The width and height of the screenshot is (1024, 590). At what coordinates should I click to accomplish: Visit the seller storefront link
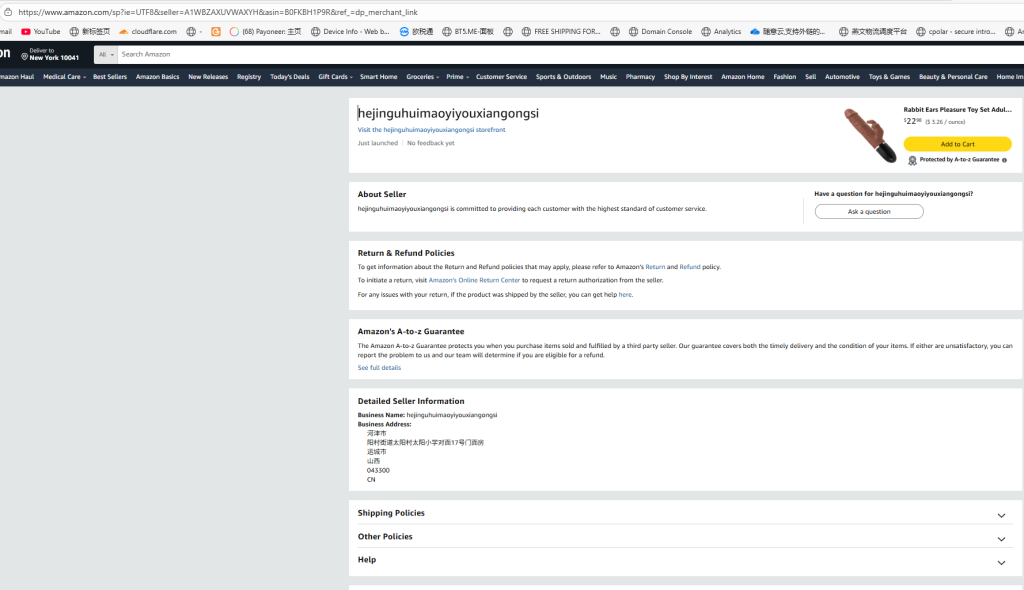pyautogui.click(x=431, y=130)
